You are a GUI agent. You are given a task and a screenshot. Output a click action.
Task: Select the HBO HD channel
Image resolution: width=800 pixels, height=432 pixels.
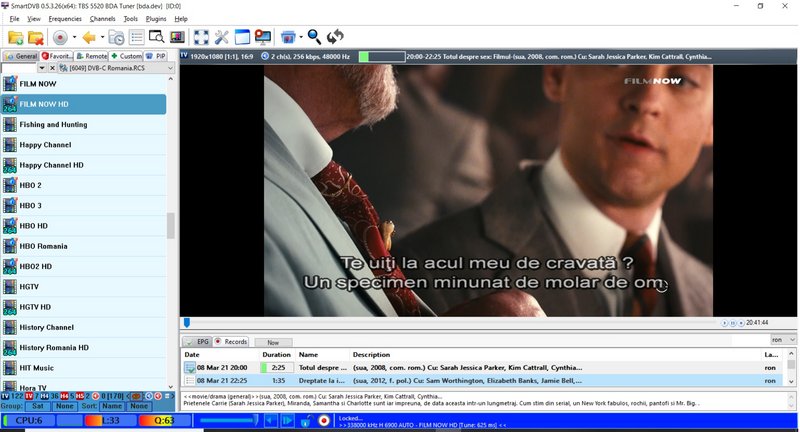84,226
